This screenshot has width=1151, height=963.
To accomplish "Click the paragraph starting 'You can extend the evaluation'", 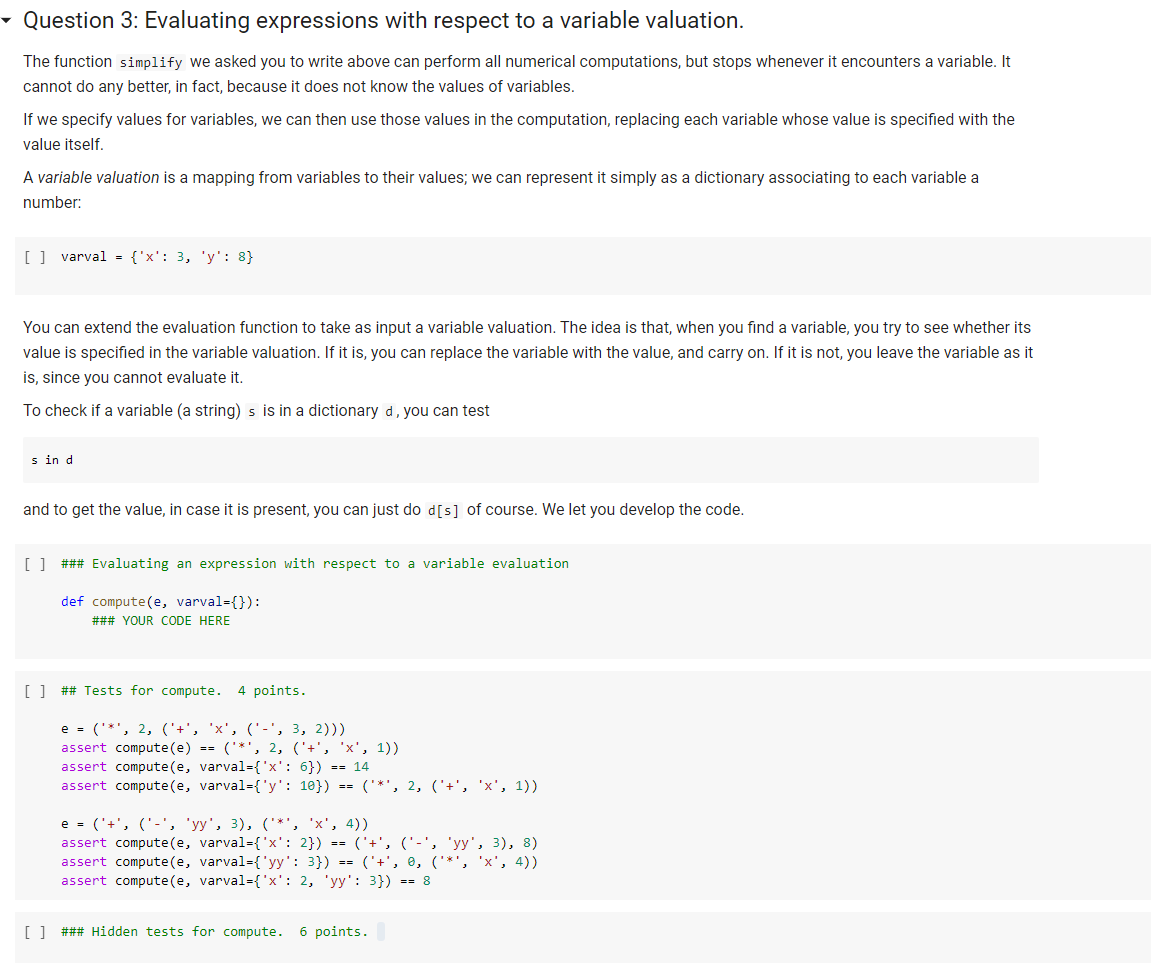I will pyautogui.click(x=528, y=352).
